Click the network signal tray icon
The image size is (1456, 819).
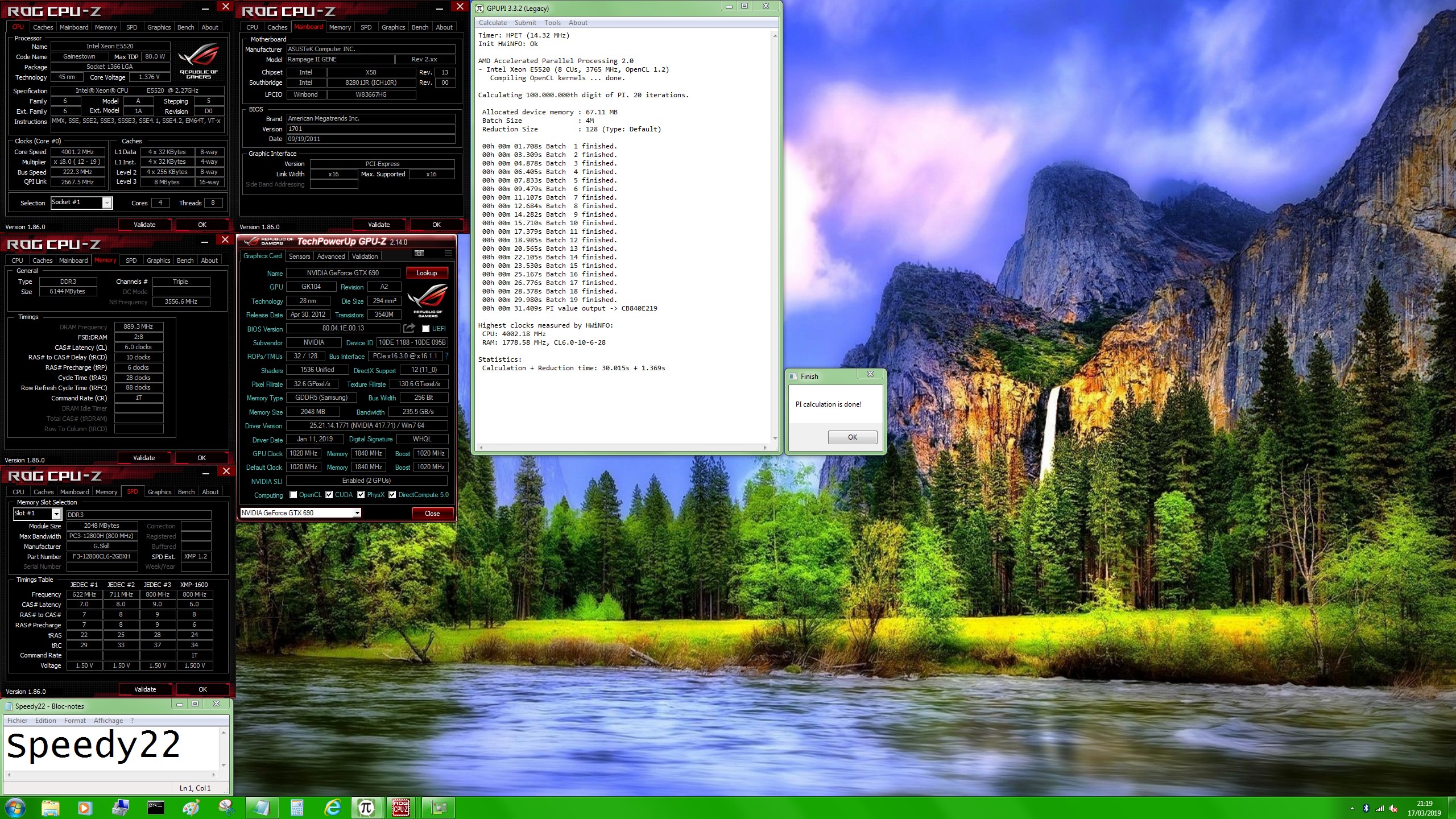pyautogui.click(x=1379, y=808)
